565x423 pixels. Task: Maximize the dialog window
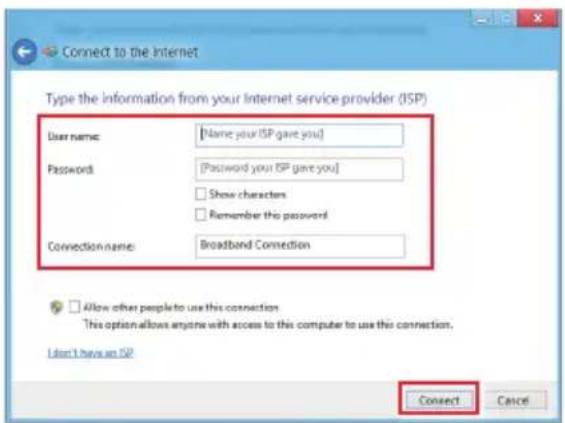click(x=506, y=19)
